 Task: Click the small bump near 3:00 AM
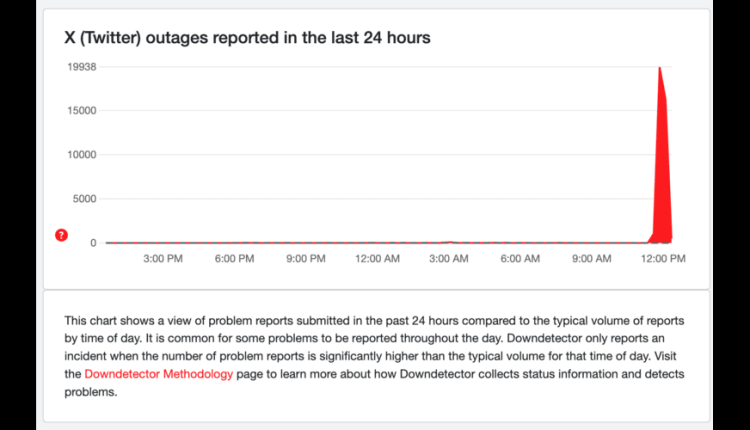tap(449, 242)
